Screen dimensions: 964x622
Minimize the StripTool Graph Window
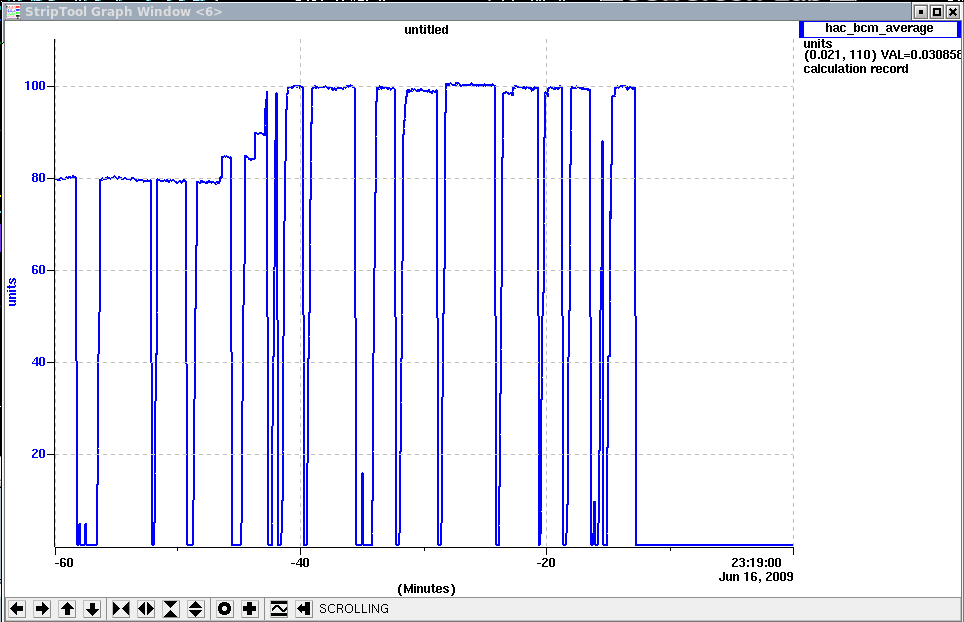click(921, 12)
